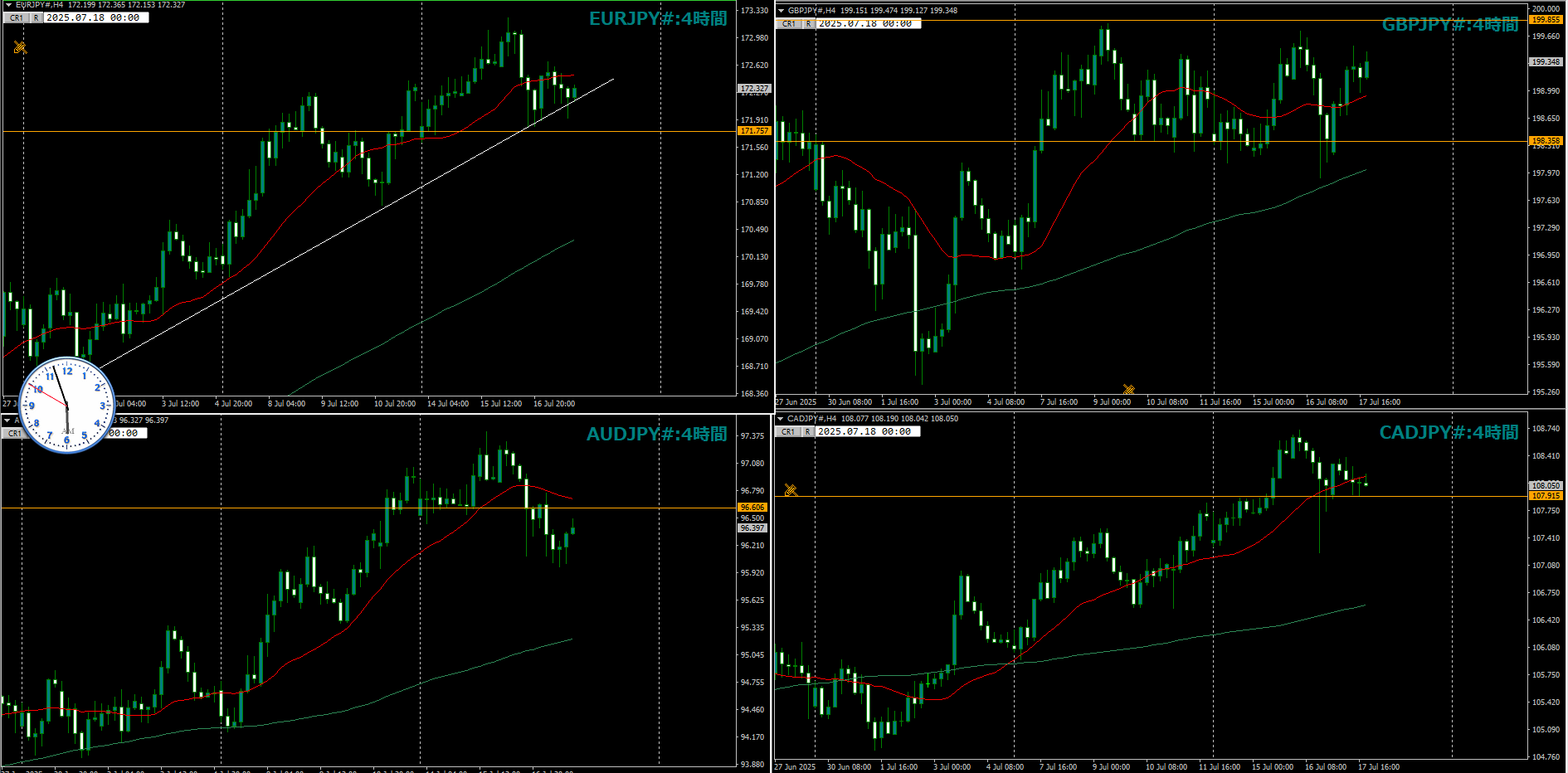
Task: Click '9 Jul 00:00' on CADJPY time axis
Action: click(x=1111, y=767)
